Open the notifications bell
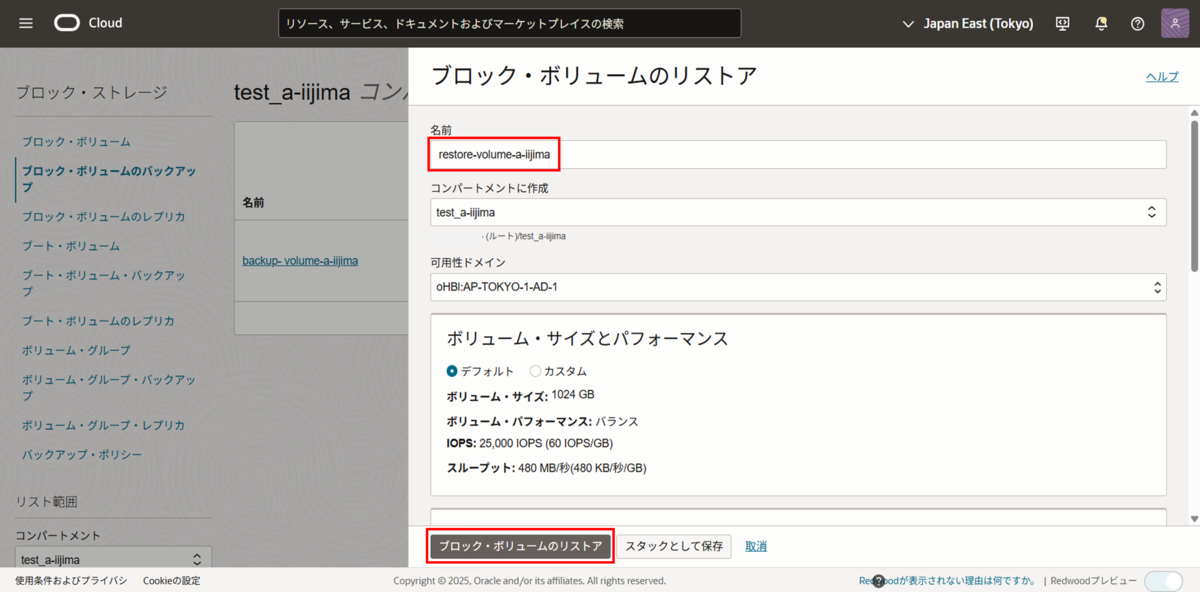The image size is (1200, 592). click(1101, 23)
